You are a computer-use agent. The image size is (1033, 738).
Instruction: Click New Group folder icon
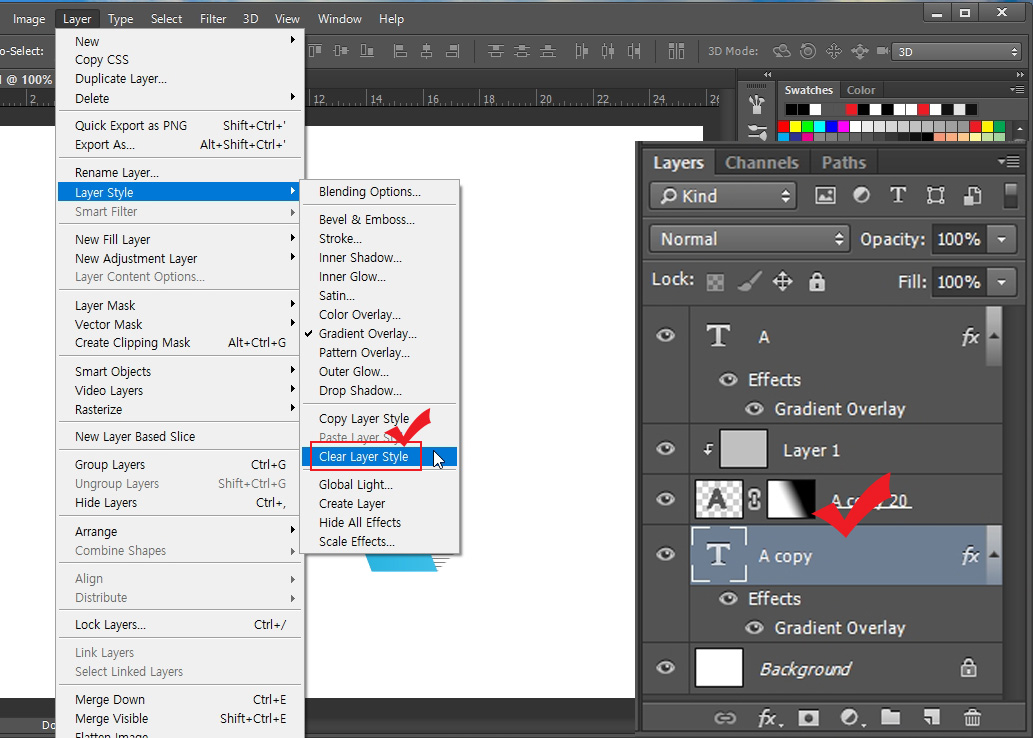tap(891, 717)
